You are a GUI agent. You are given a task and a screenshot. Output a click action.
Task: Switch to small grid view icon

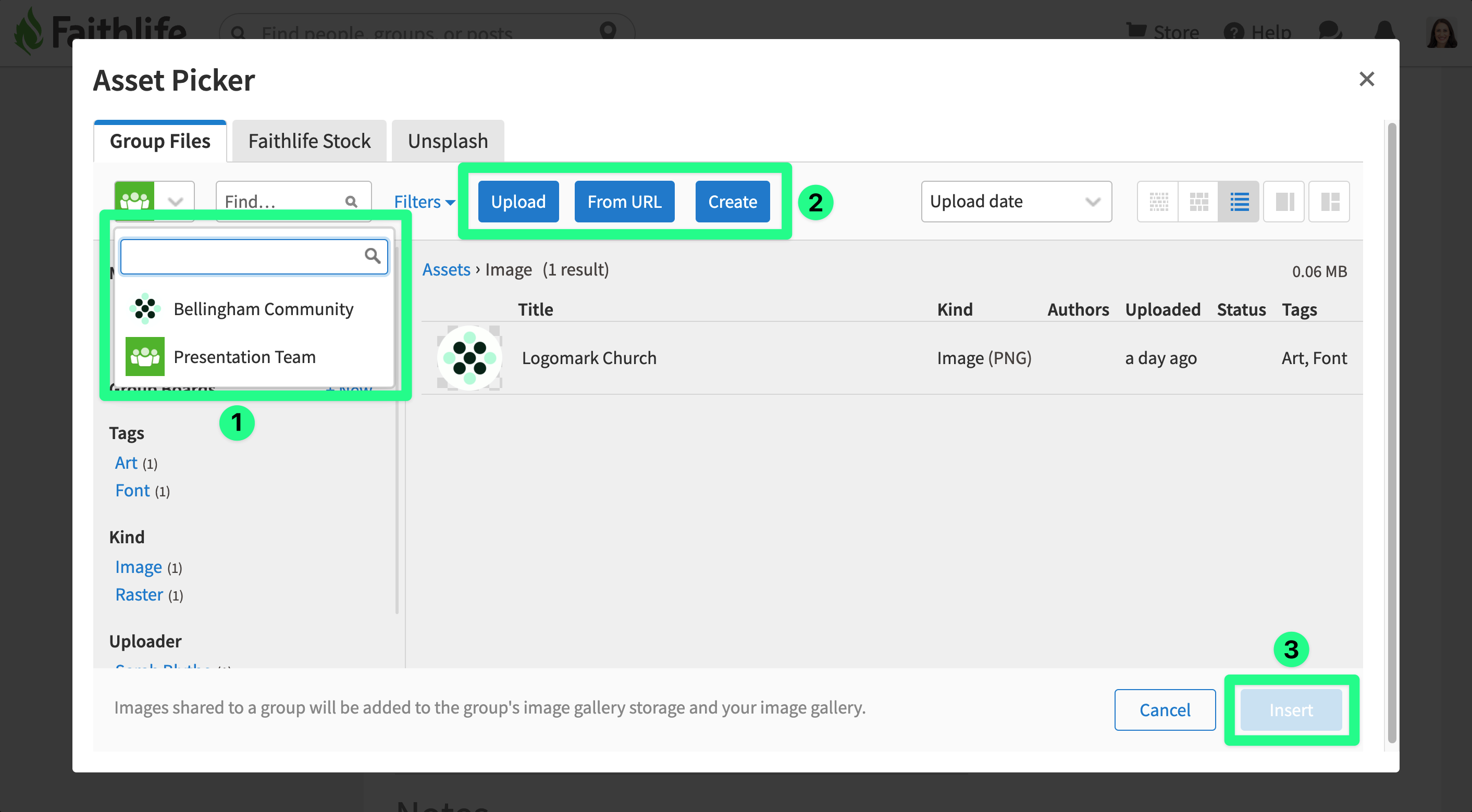pyautogui.click(x=1158, y=202)
